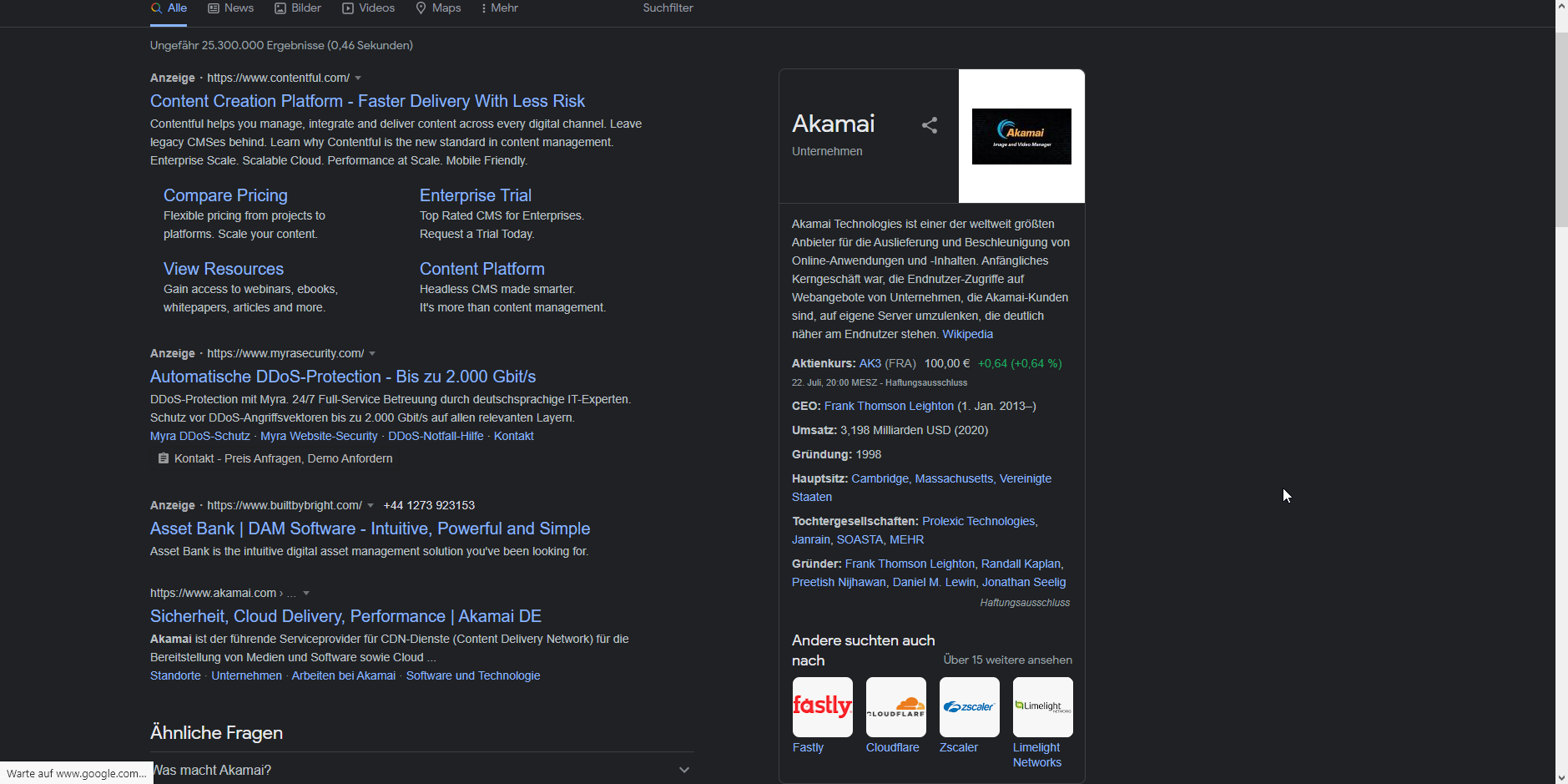Open the Videos search tab
Screen dimensions: 1568x784
coord(368,8)
